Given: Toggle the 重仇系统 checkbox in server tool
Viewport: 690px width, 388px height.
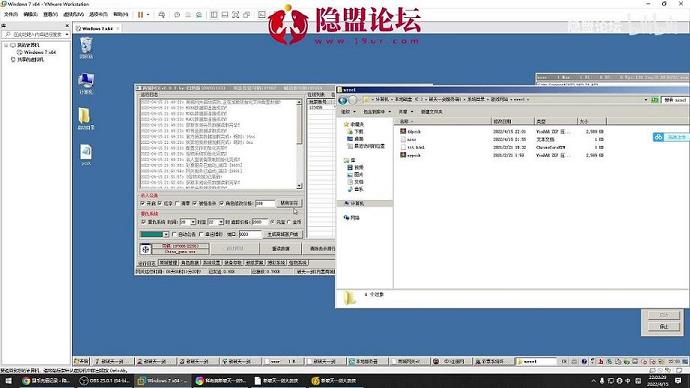Looking at the screenshot, I should [x=143, y=222].
